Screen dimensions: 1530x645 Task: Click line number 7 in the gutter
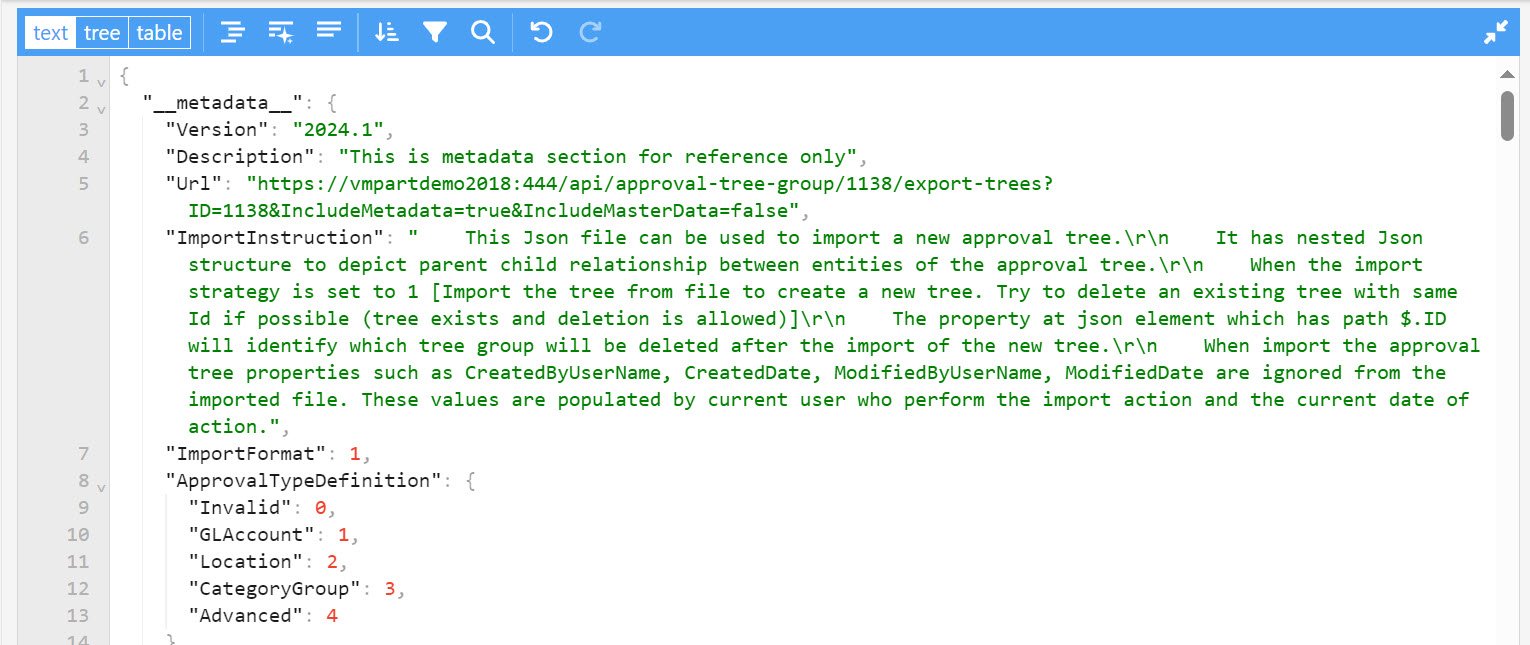pyautogui.click(x=83, y=453)
